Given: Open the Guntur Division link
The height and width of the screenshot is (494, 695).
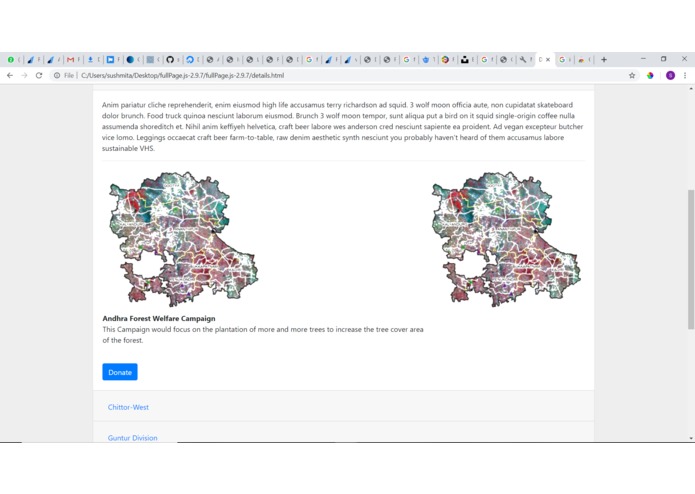Looking at the screenshot, I should 133,438.
